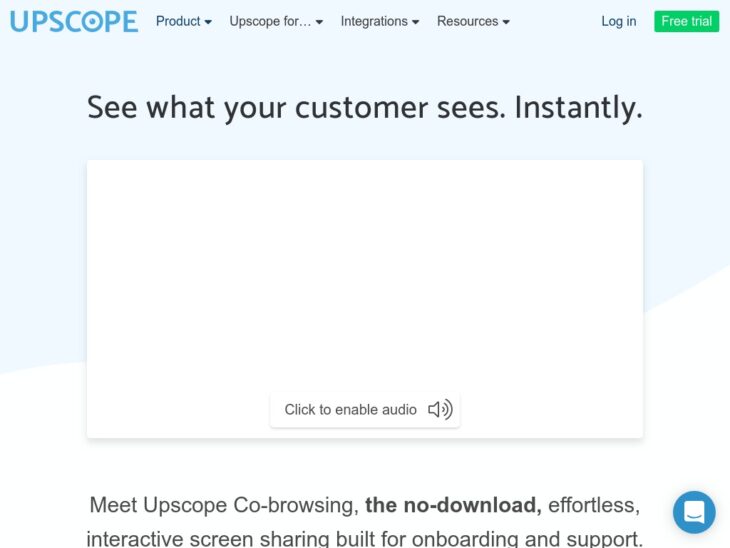Viewport: 730px width, 548px height.
Task: Click the Integrations dropdown arrow
Action: click(x=415, y=22)
